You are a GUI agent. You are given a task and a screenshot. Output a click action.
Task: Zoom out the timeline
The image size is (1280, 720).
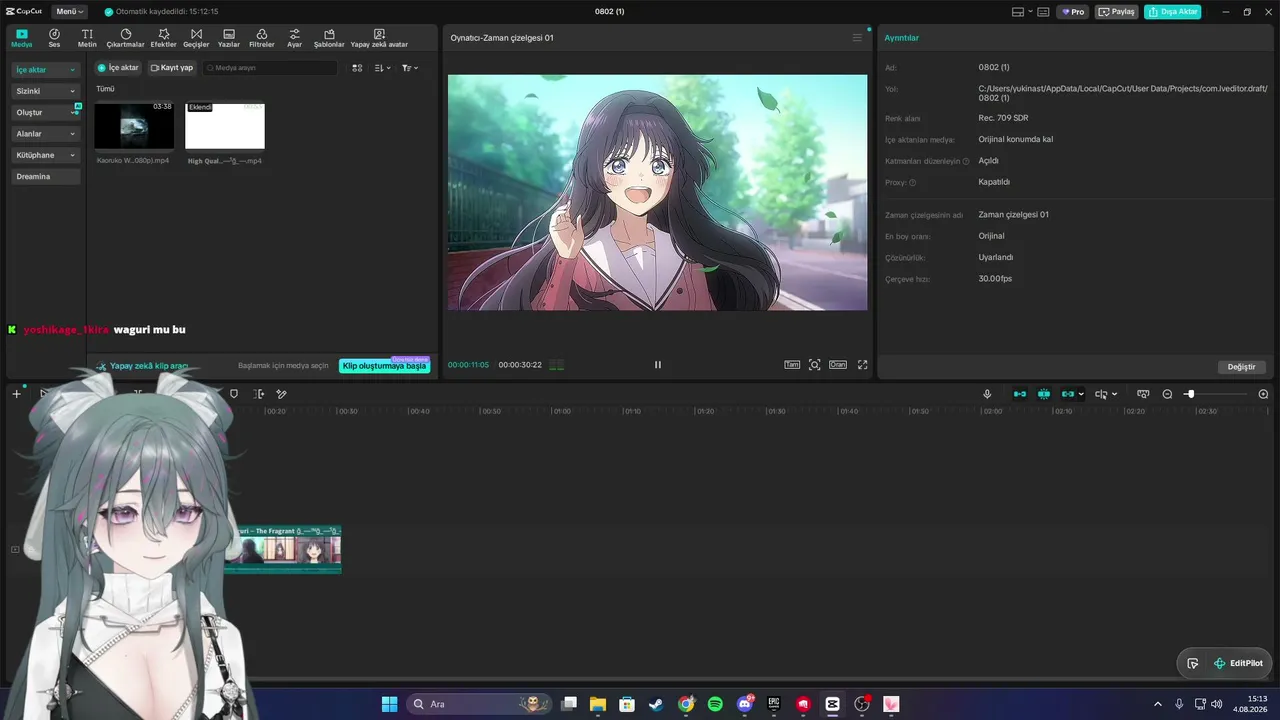click(1167, 394)
